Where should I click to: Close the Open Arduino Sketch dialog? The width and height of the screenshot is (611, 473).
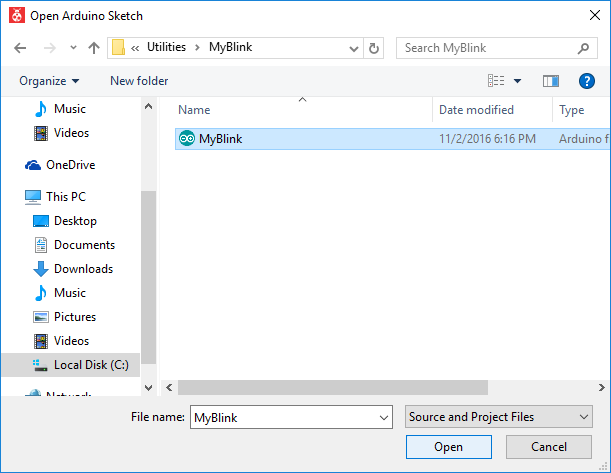pos(595,16)
